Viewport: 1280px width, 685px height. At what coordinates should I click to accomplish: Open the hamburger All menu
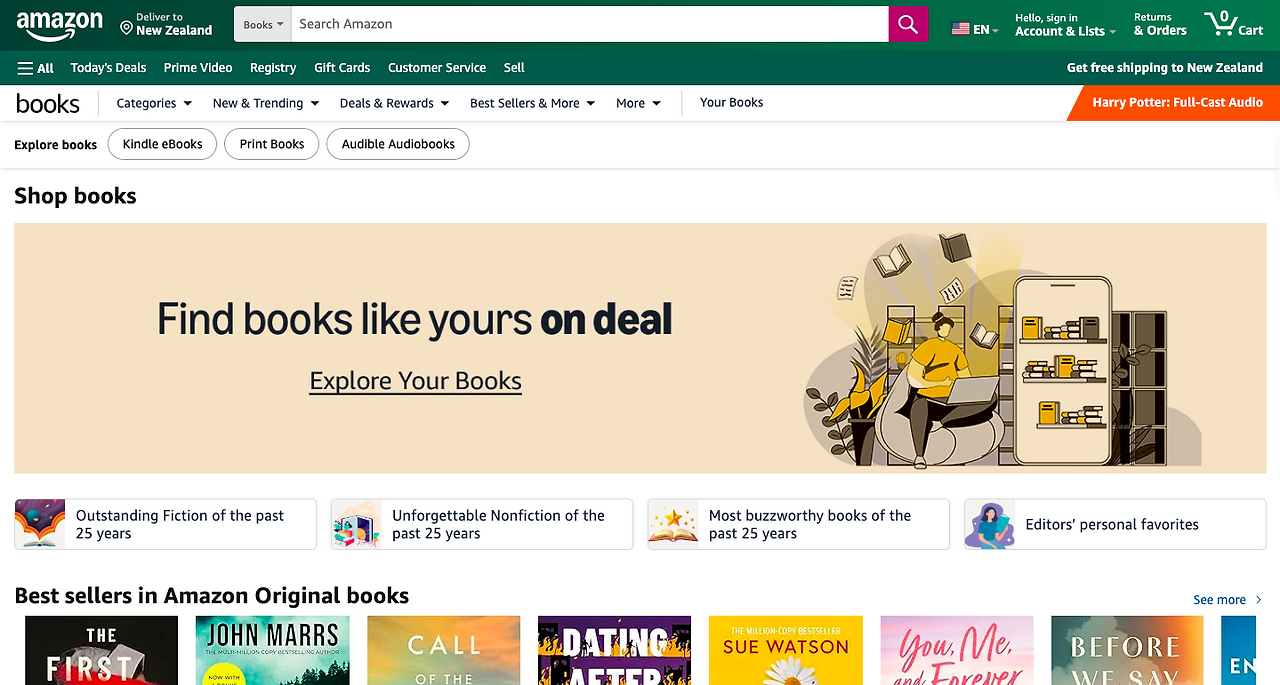[36, 68]
